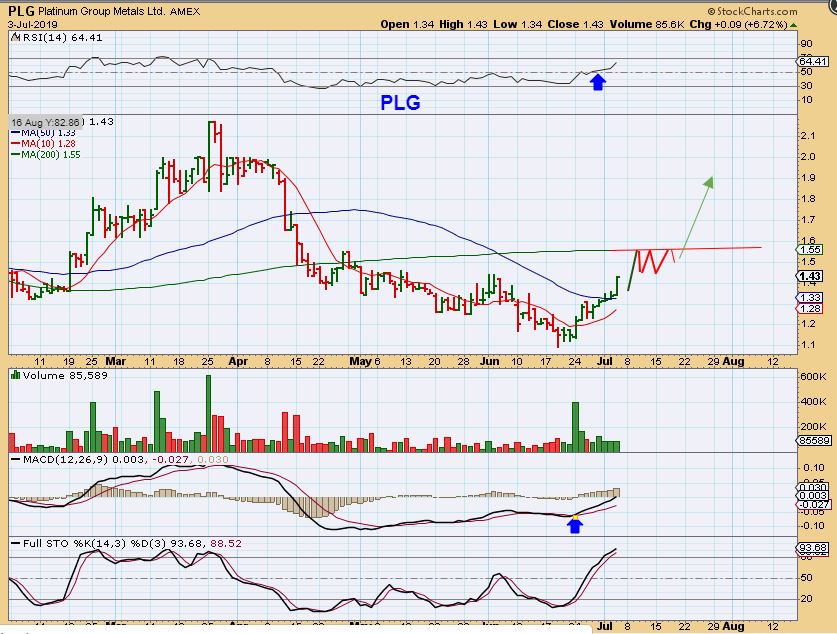Click the High 1.43 value in header
This screenshot has width=837, height=634.
tap(463, 25)
